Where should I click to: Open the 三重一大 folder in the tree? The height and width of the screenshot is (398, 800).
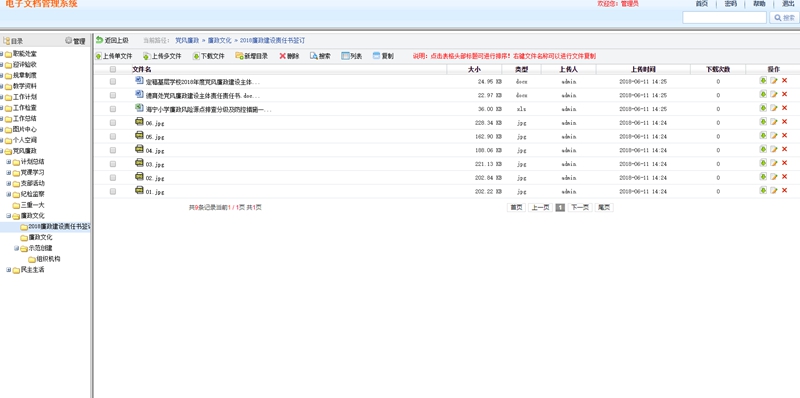pos(29,205)
